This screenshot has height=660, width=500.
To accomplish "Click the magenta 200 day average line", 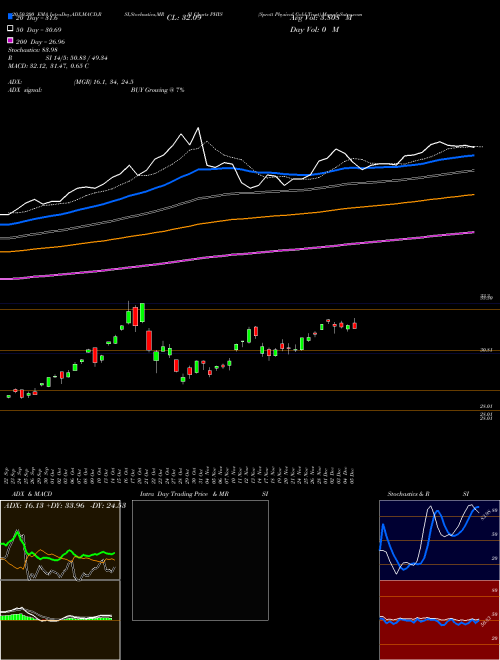I will click(237, 254).
